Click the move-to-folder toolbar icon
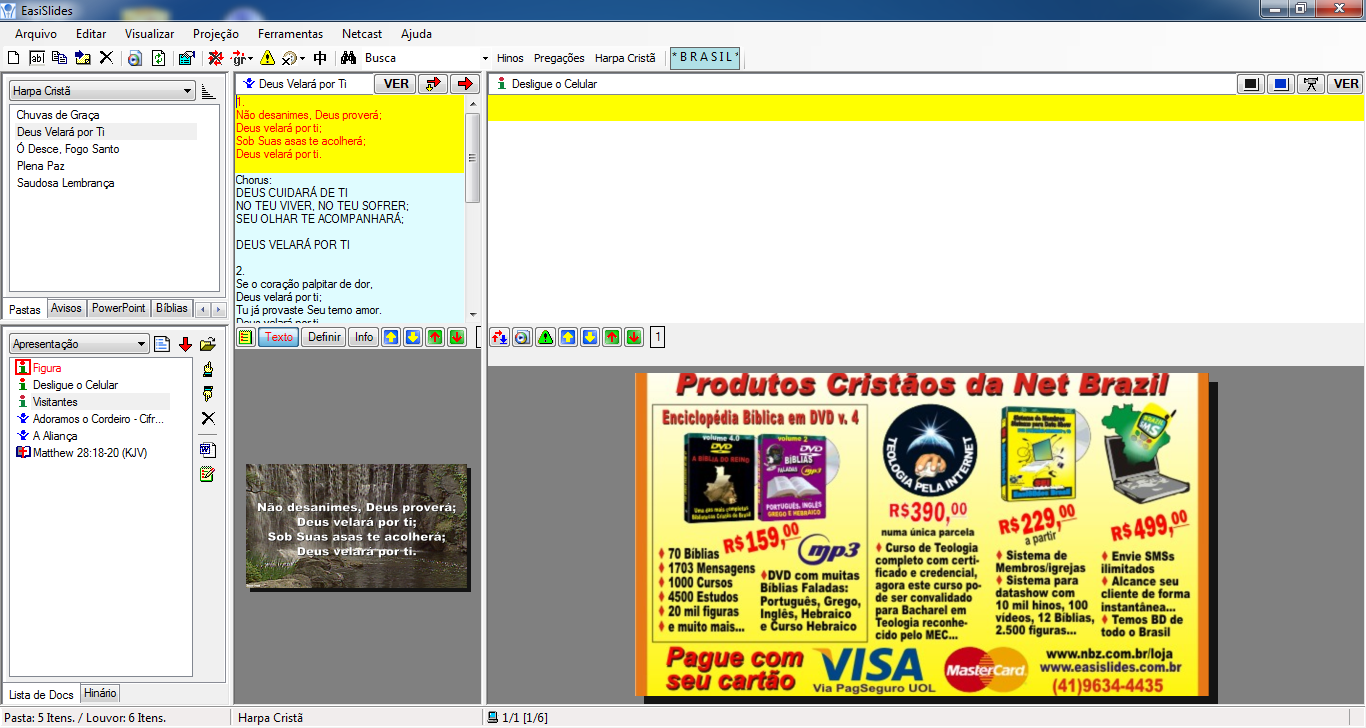 pos(83,58)
